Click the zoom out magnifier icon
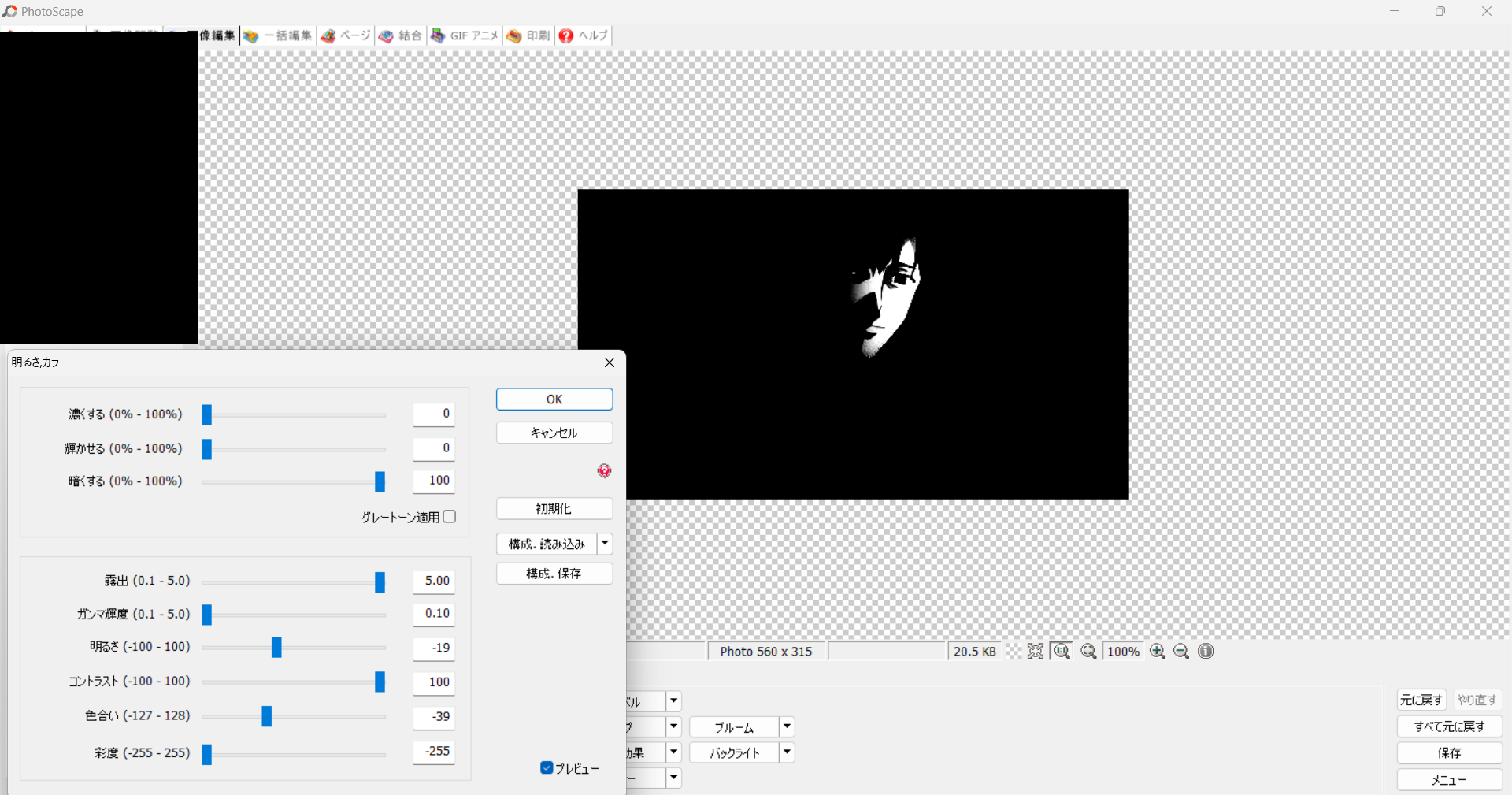Image resolution: width=1512 pixels, height=795 pixels. [1181, 652]
